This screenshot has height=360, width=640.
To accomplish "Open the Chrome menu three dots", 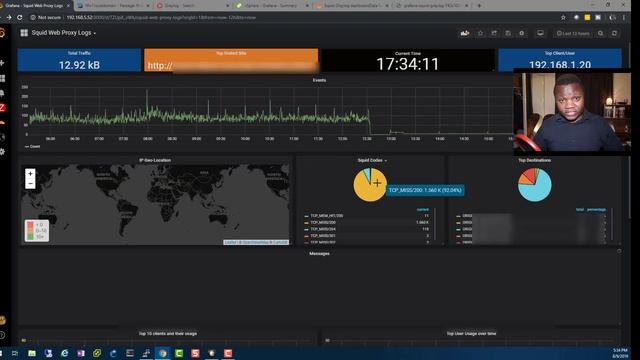I will click(624, 18).
